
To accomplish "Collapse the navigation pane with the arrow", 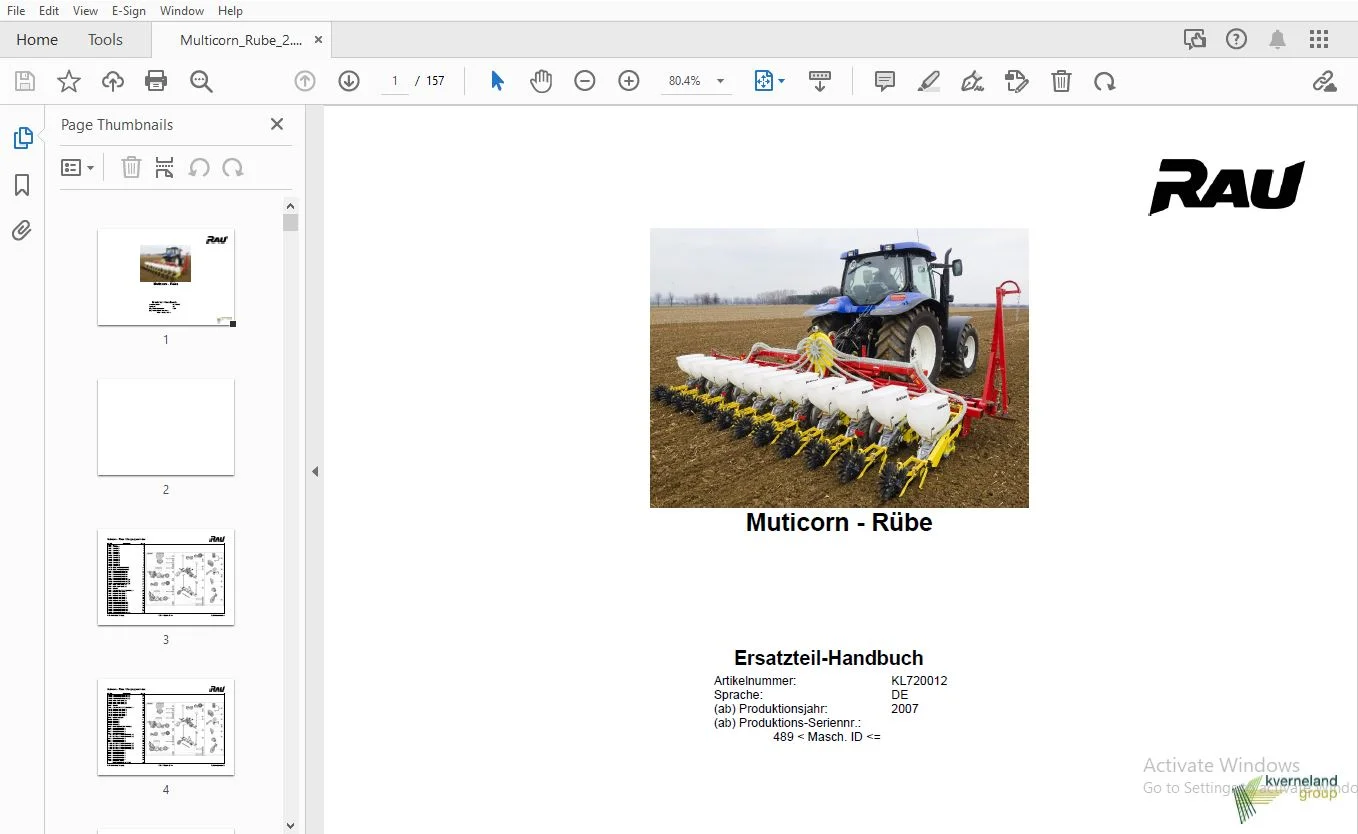I will 315,471.
